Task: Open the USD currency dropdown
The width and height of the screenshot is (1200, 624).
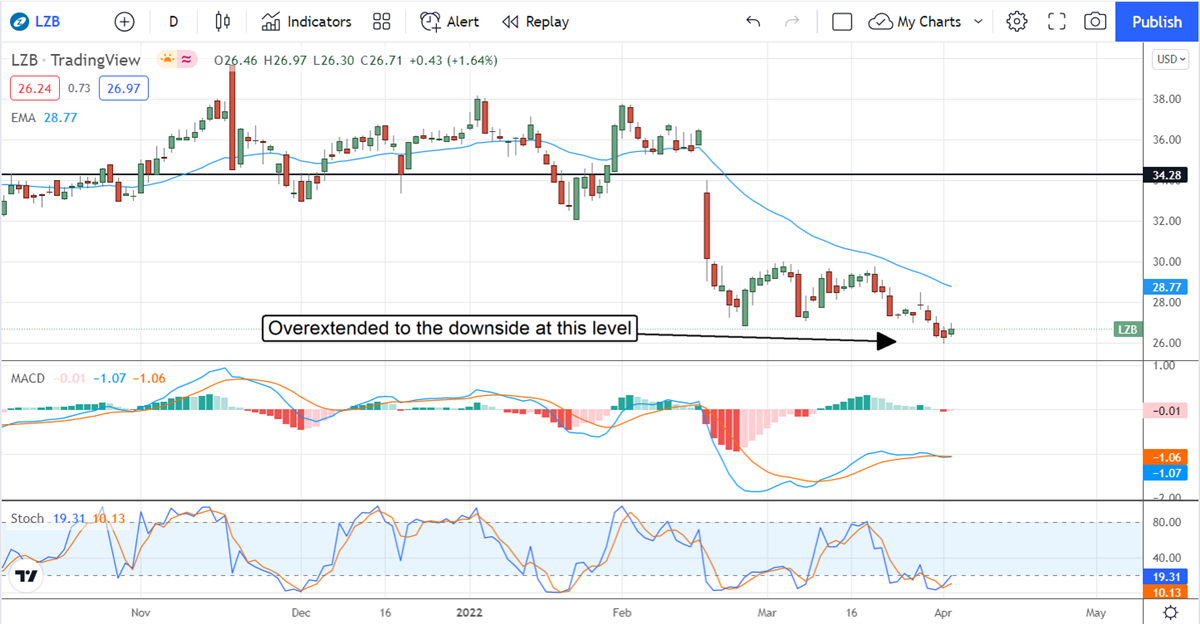Action: point(1171,59)
